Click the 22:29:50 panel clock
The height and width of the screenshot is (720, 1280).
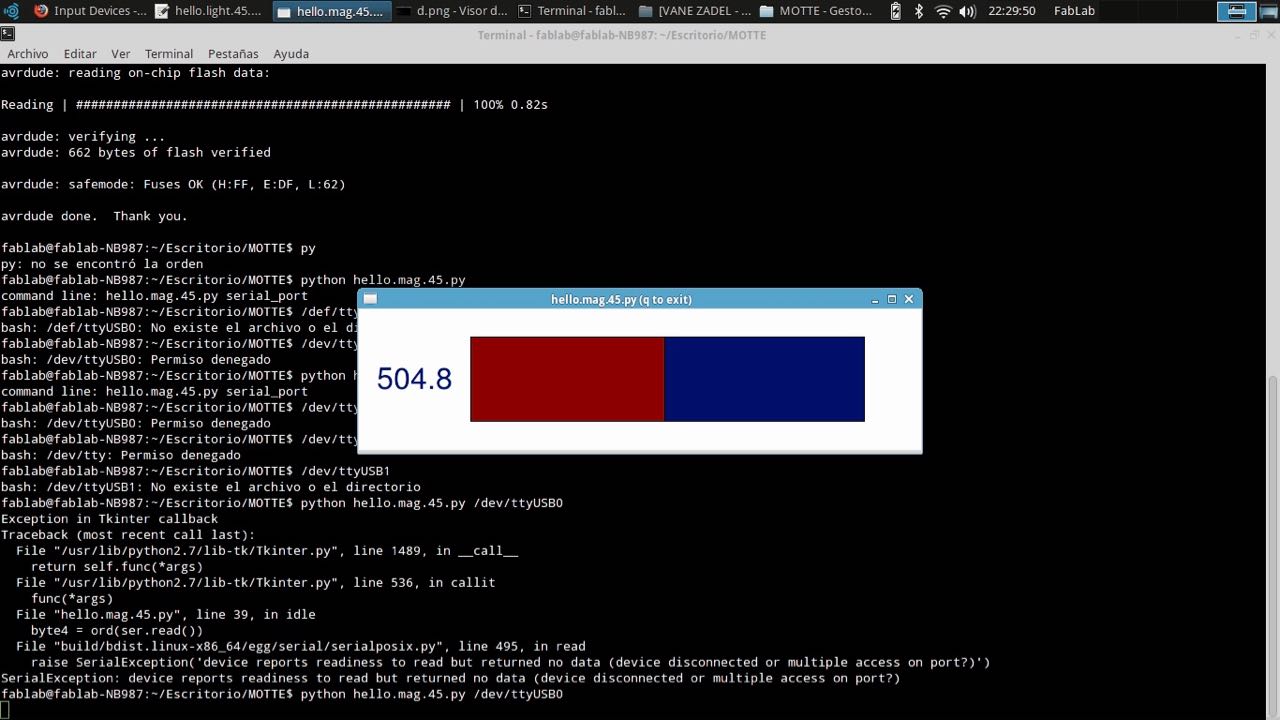(x=1011, y=11)
